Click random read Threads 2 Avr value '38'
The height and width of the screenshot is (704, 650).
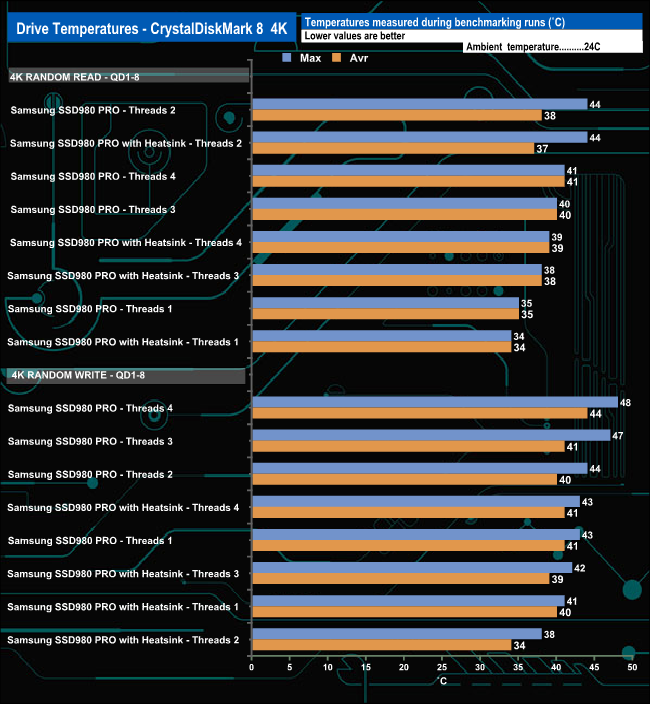(550, 116)
